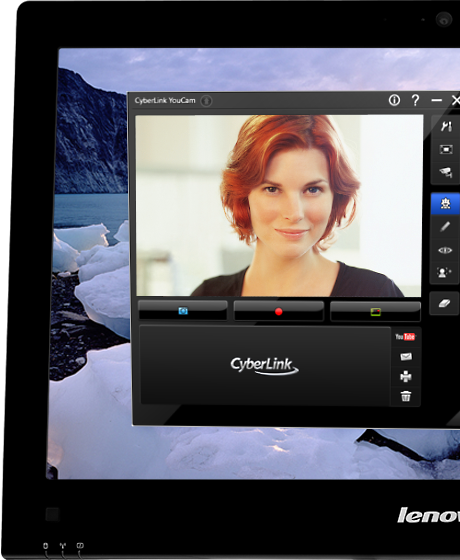Take a snapshot with camera button
The image size is (460, 560).
pyautogui.click(x=183, y=311)
